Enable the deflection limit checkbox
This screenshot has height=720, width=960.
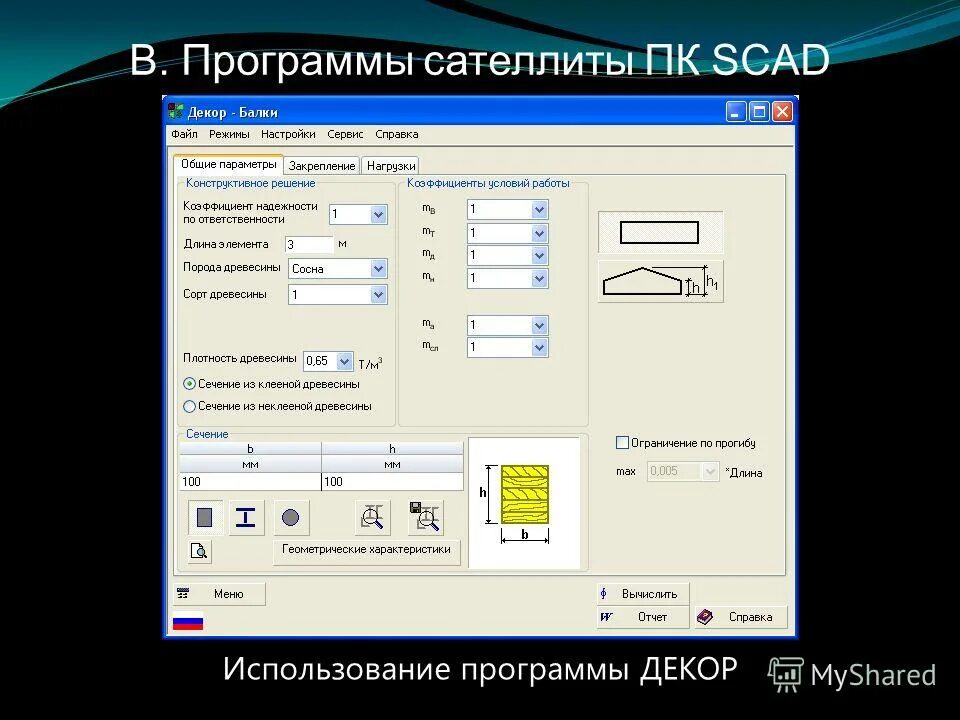point(622,442)
